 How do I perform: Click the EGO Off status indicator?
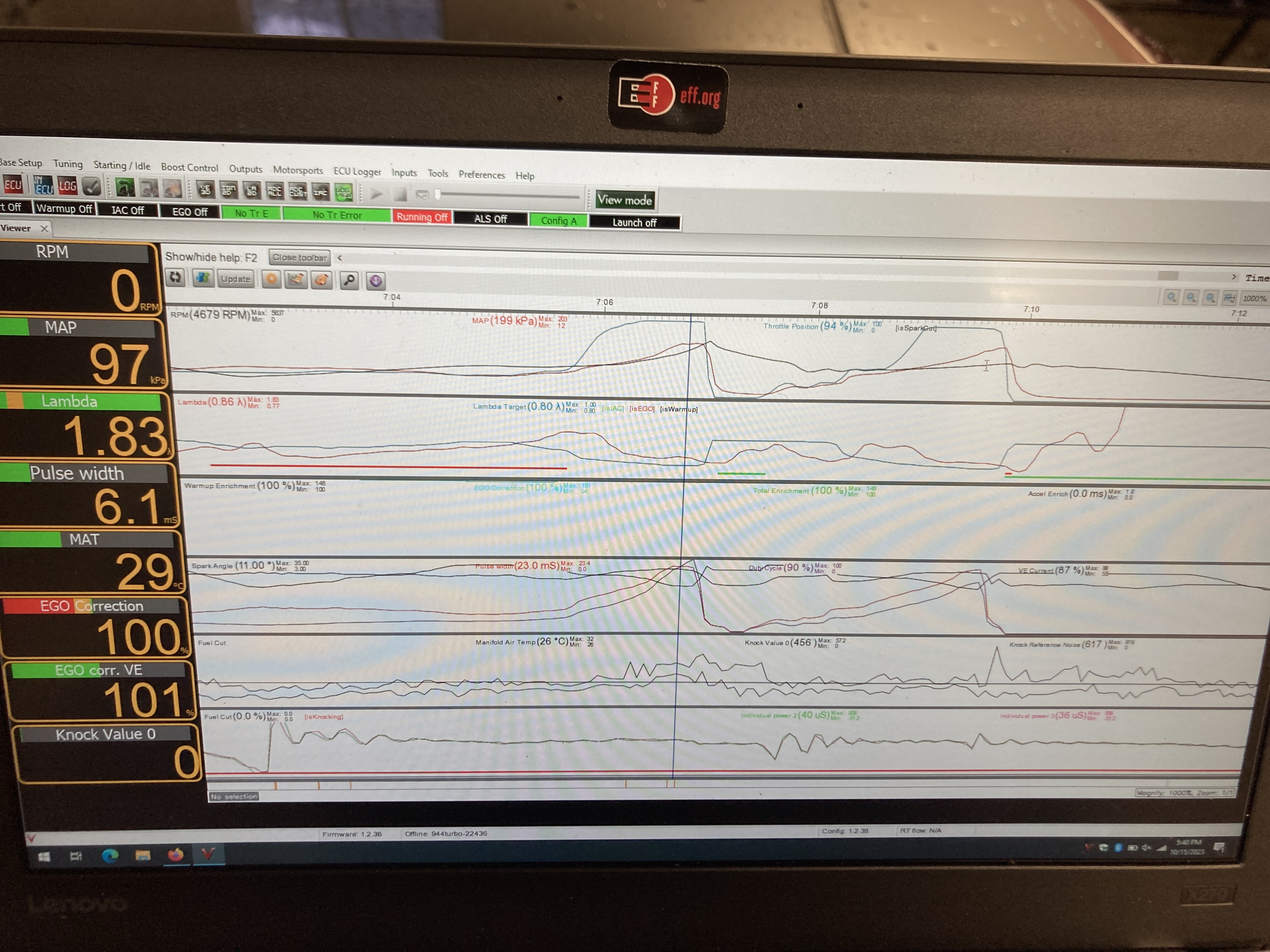point(190,212)
